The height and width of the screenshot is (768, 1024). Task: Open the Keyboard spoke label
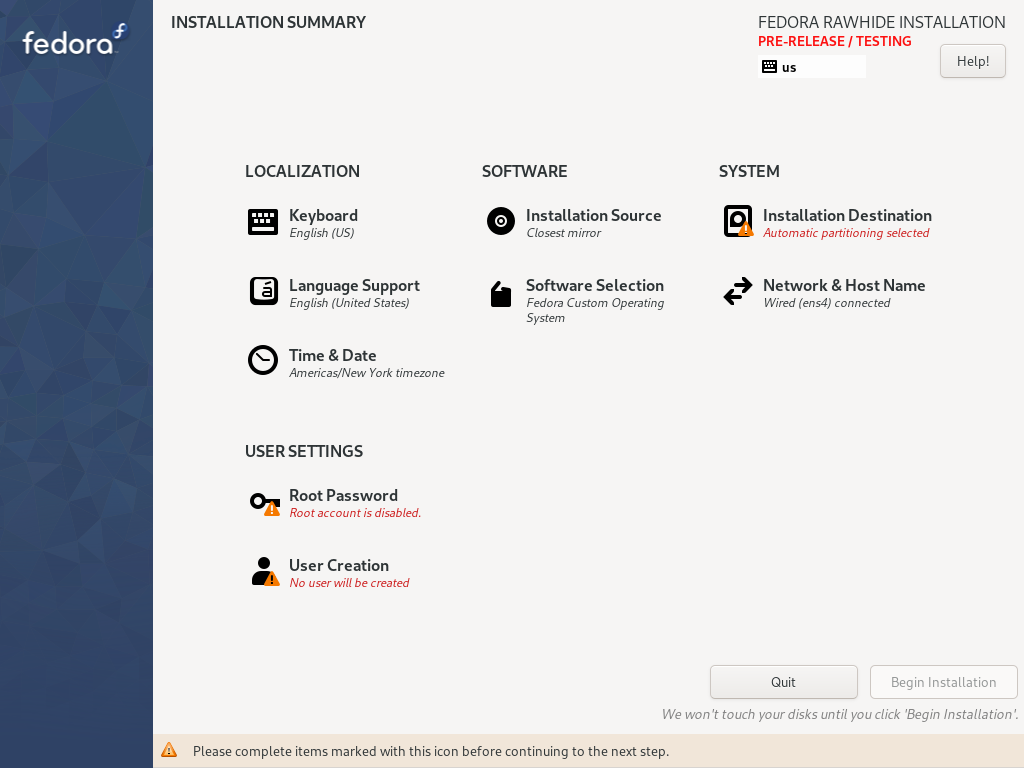tap(323, 216)
